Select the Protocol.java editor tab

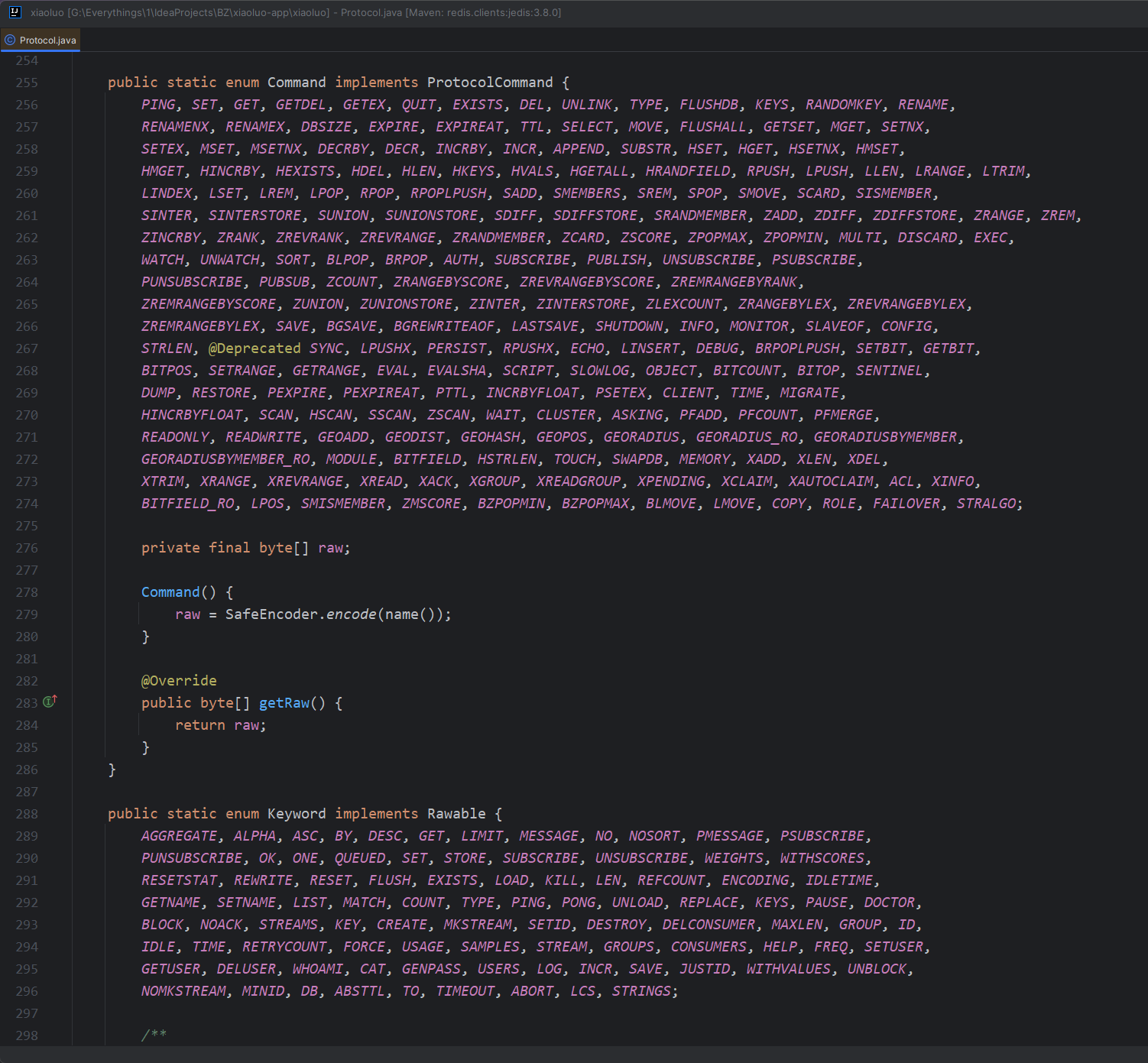[41, 40]
